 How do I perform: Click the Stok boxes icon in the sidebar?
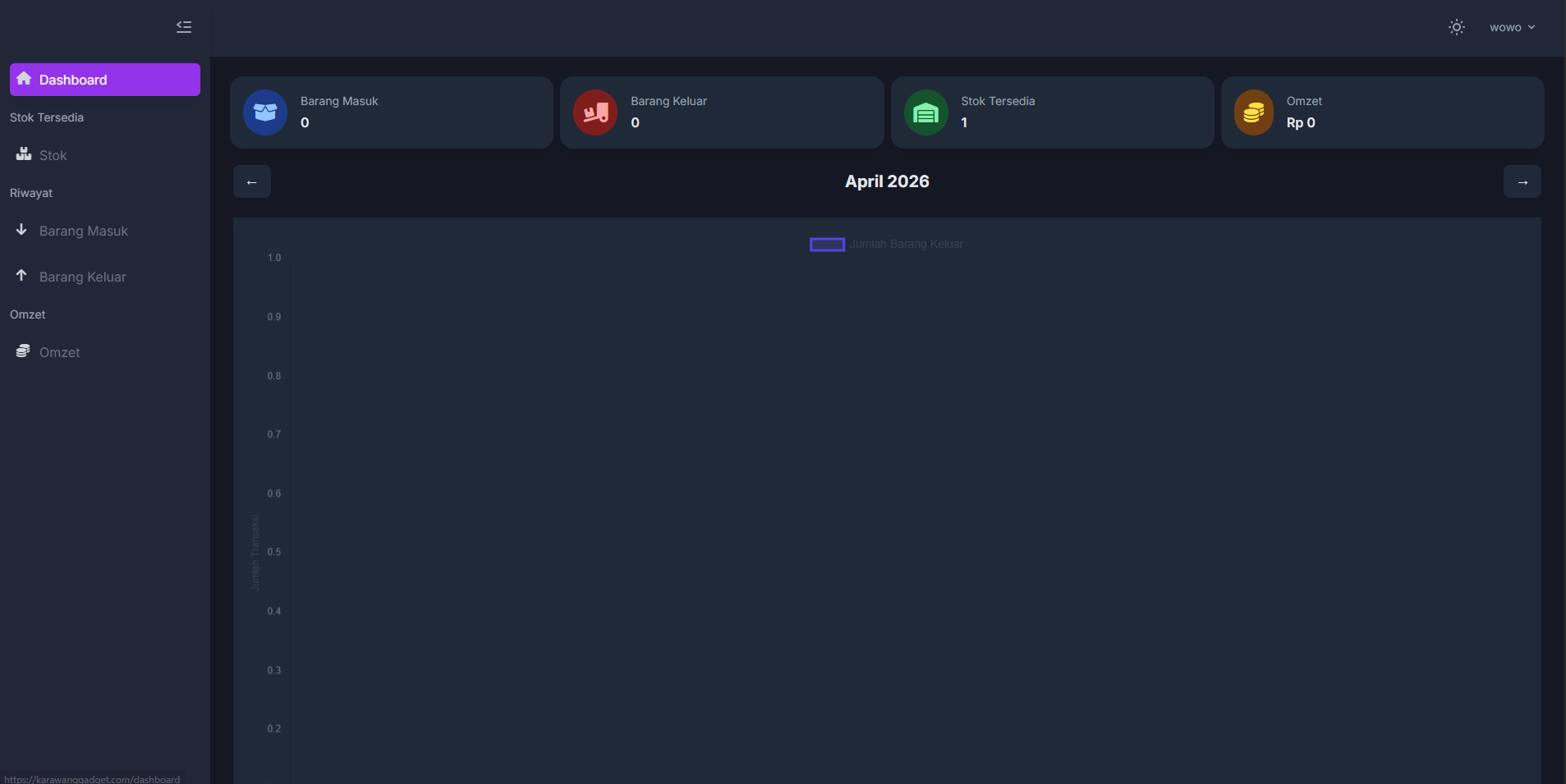(24, 154)
